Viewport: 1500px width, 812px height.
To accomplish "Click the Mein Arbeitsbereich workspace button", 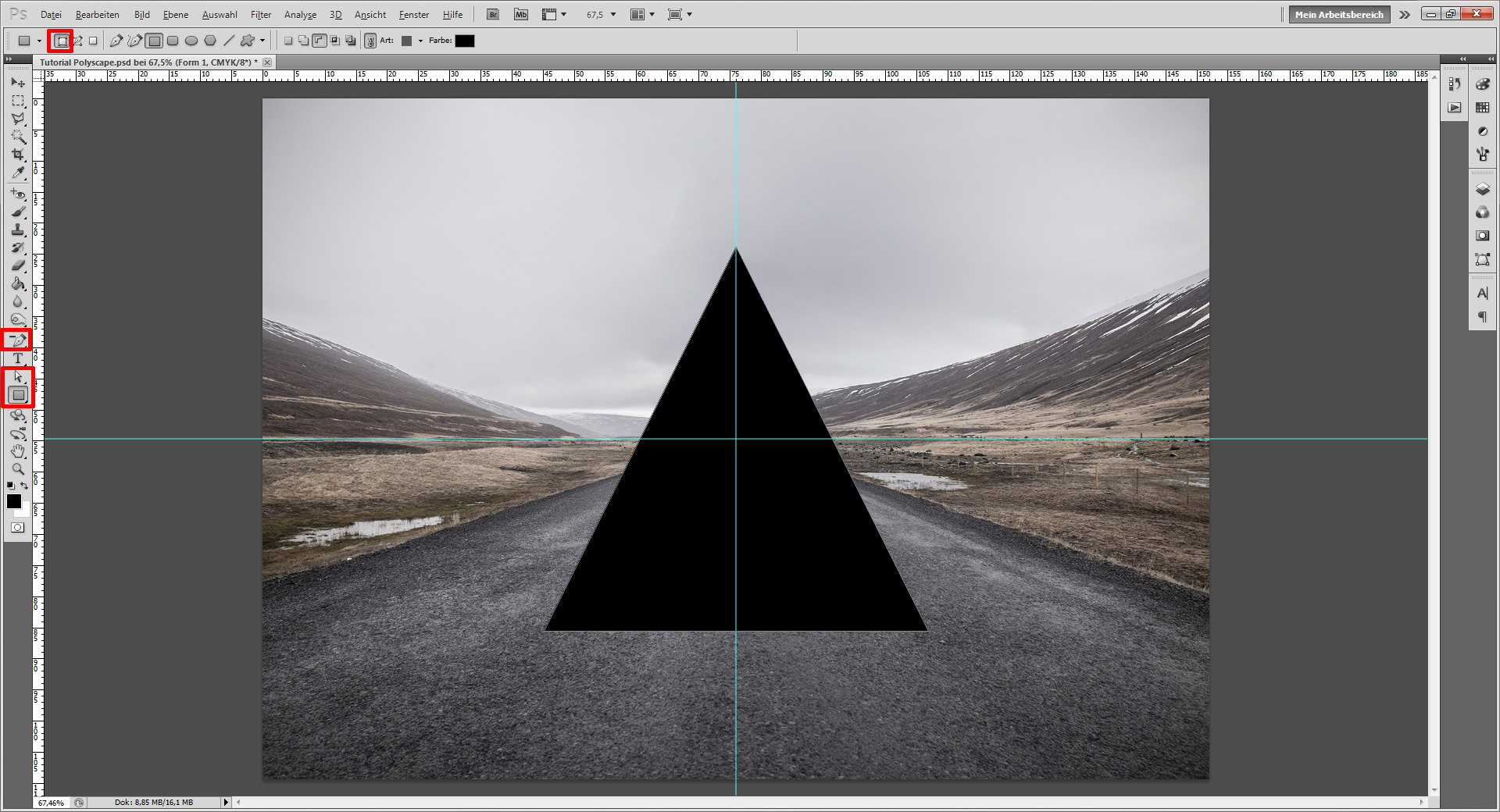I will 1338,14.
